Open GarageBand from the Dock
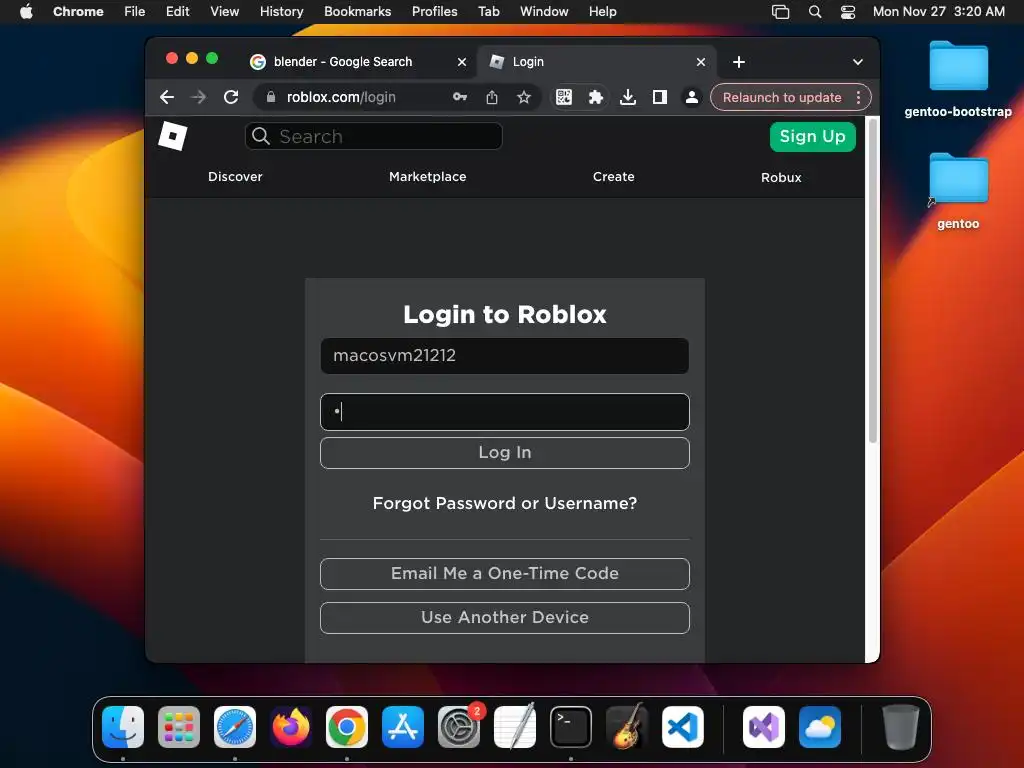 click(x=627, y=727)
